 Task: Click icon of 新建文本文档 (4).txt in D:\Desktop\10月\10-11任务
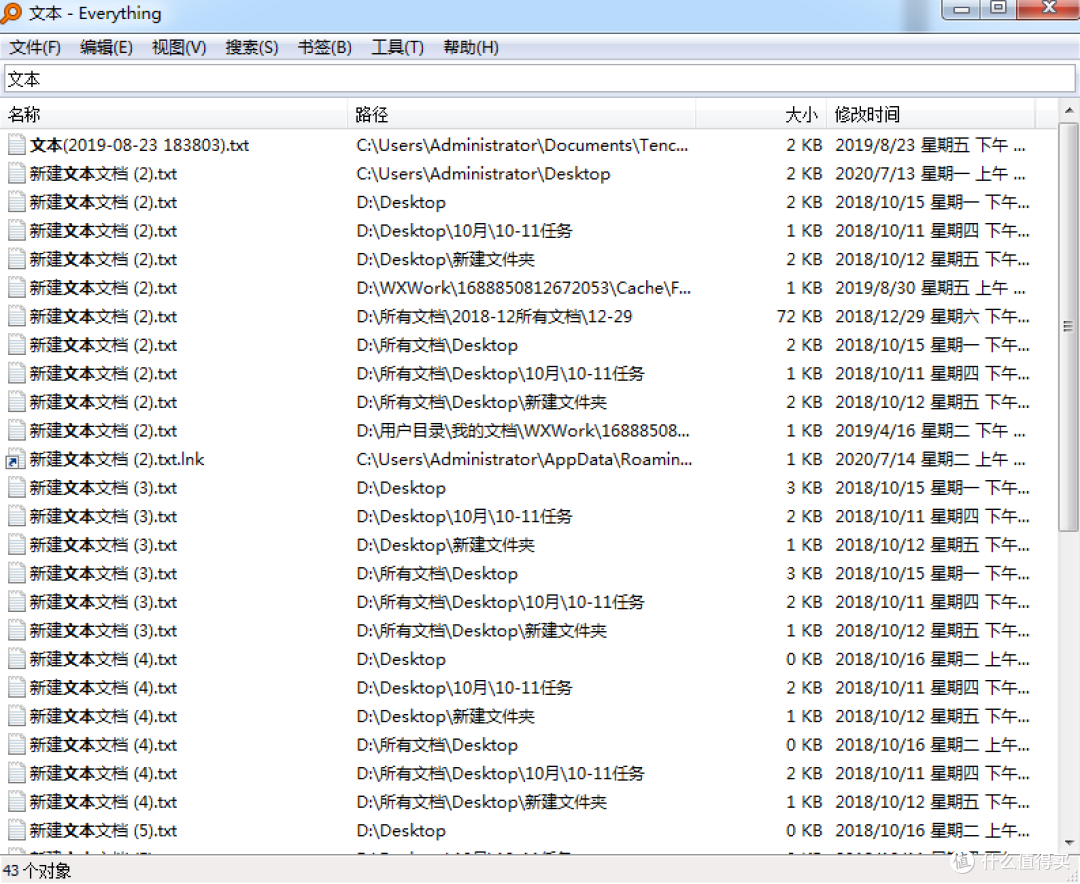tap(17, 688)
